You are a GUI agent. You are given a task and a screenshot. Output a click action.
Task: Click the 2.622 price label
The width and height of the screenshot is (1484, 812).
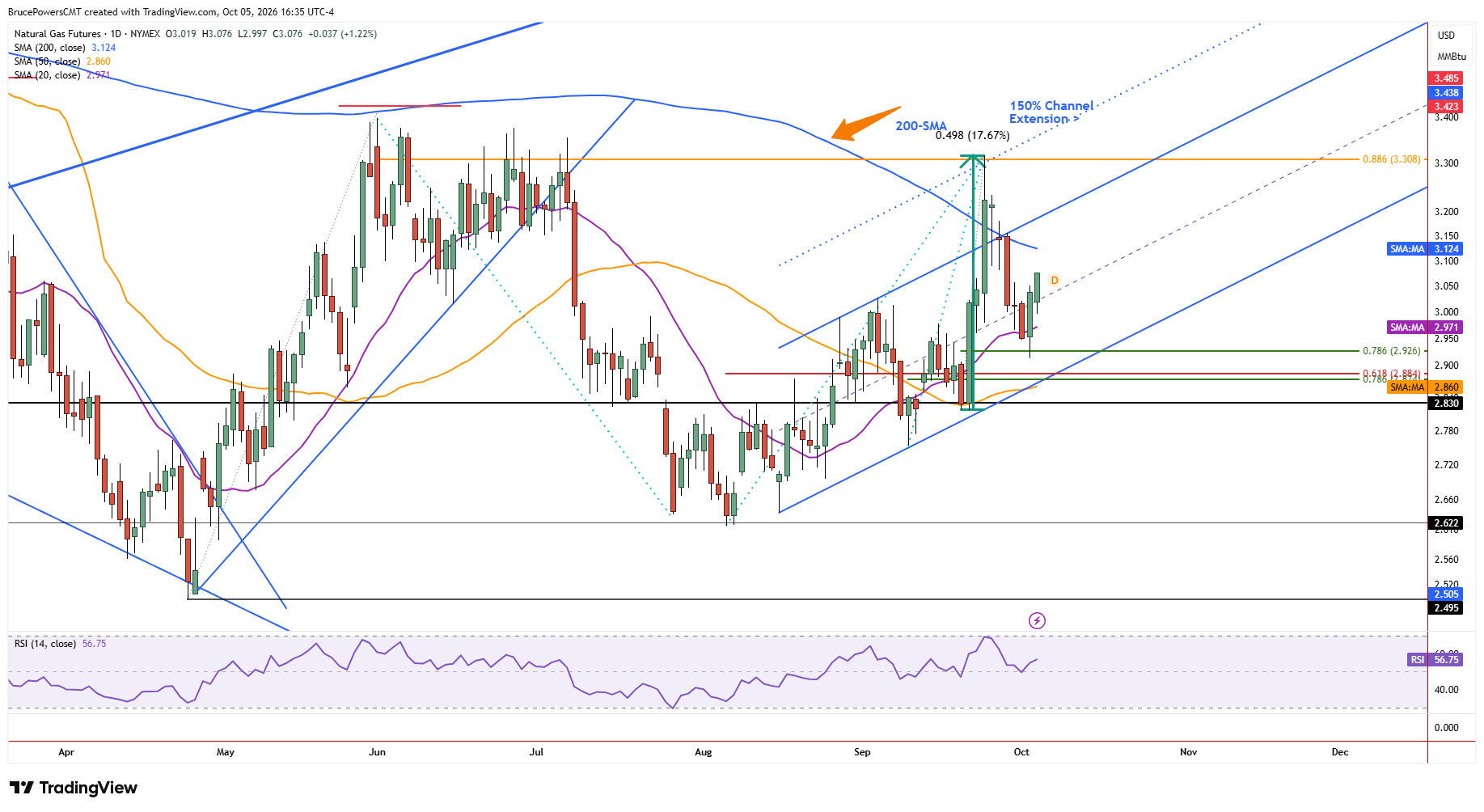(1446, 523)
